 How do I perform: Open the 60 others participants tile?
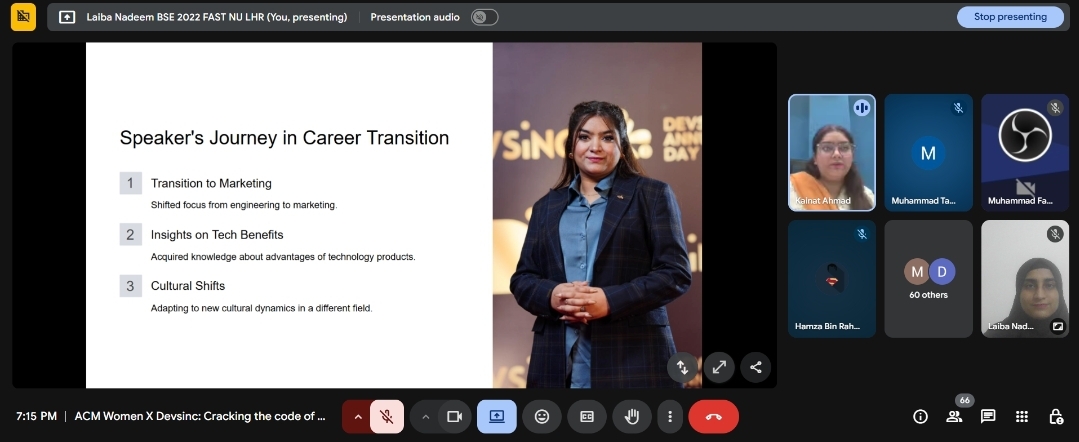point(928,279)
